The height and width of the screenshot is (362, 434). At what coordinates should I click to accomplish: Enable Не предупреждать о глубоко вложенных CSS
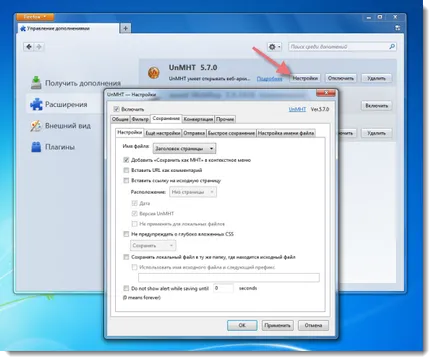coord(126,234)
